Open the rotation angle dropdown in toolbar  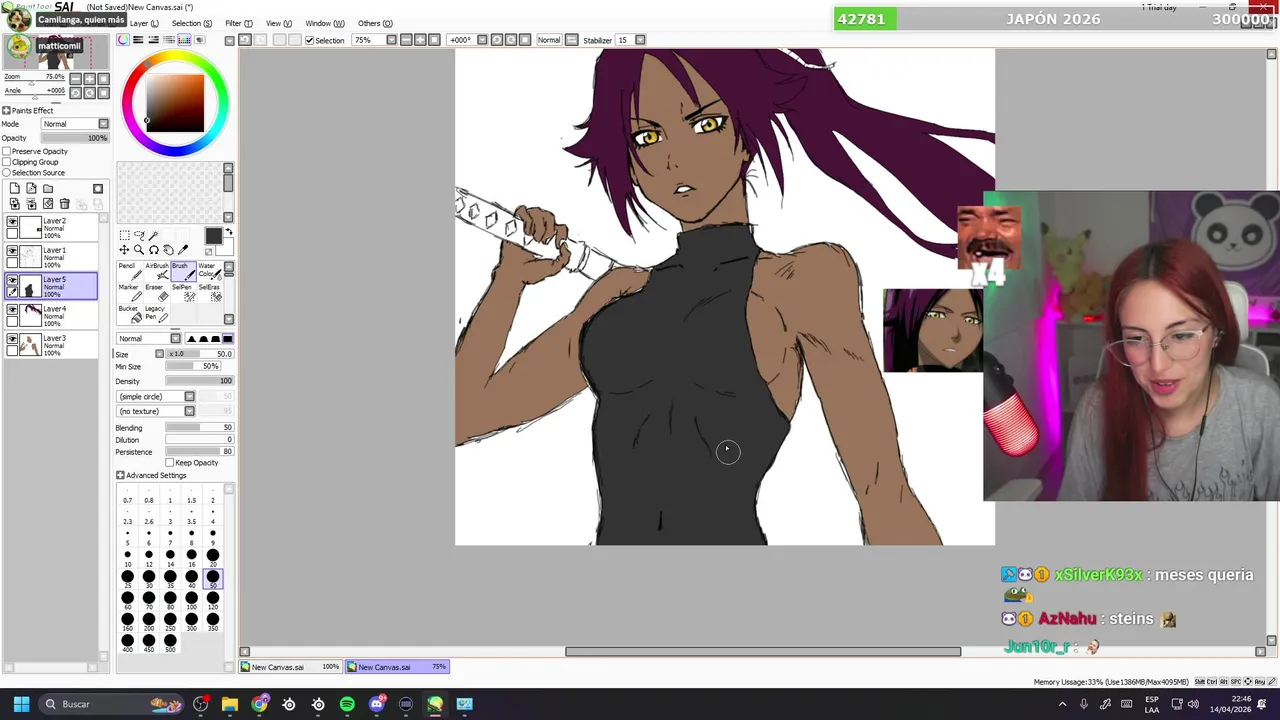(482, 40)
